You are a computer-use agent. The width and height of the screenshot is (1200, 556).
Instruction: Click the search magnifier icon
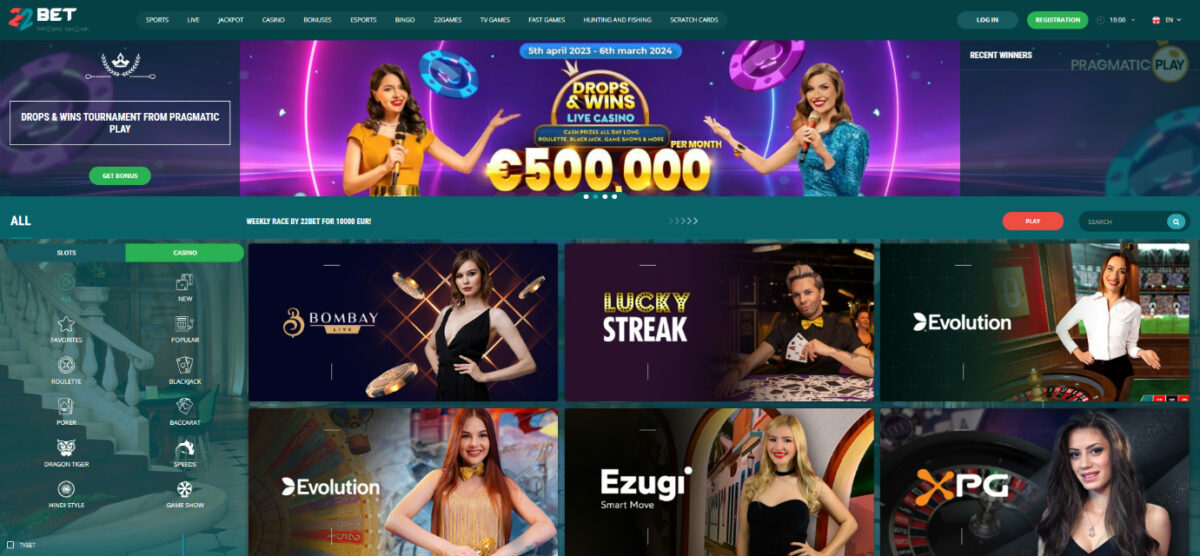click(x=1176, y=222)
